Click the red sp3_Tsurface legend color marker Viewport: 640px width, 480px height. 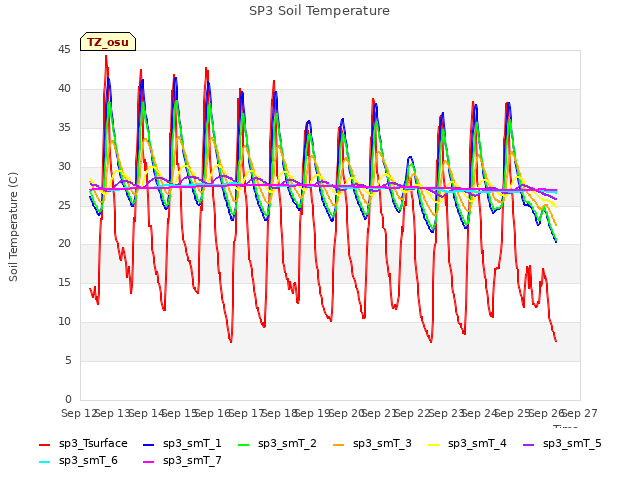(x=44, y=444)
